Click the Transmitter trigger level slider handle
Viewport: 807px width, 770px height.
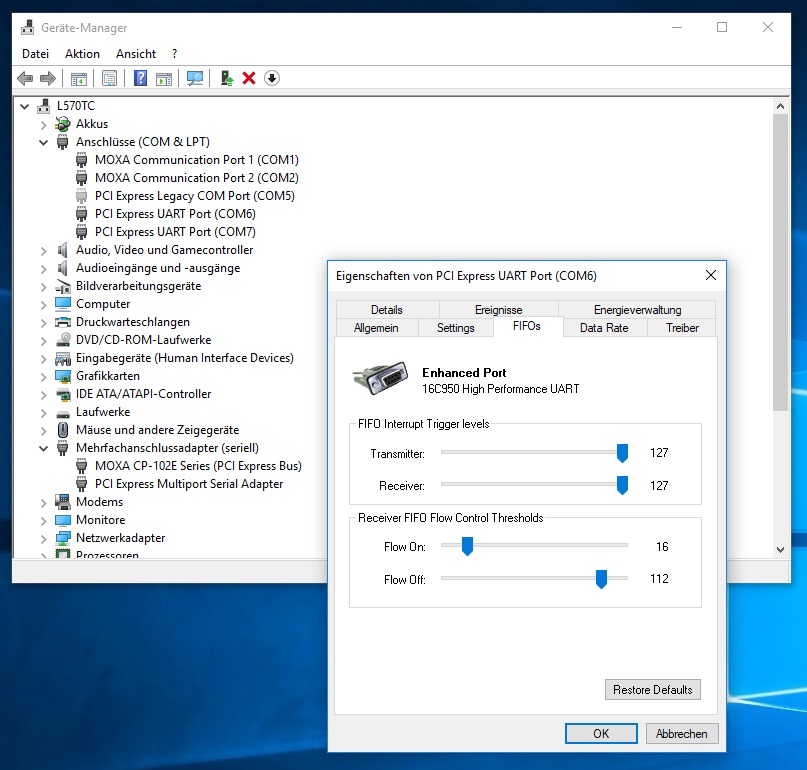tap(622, 454)
